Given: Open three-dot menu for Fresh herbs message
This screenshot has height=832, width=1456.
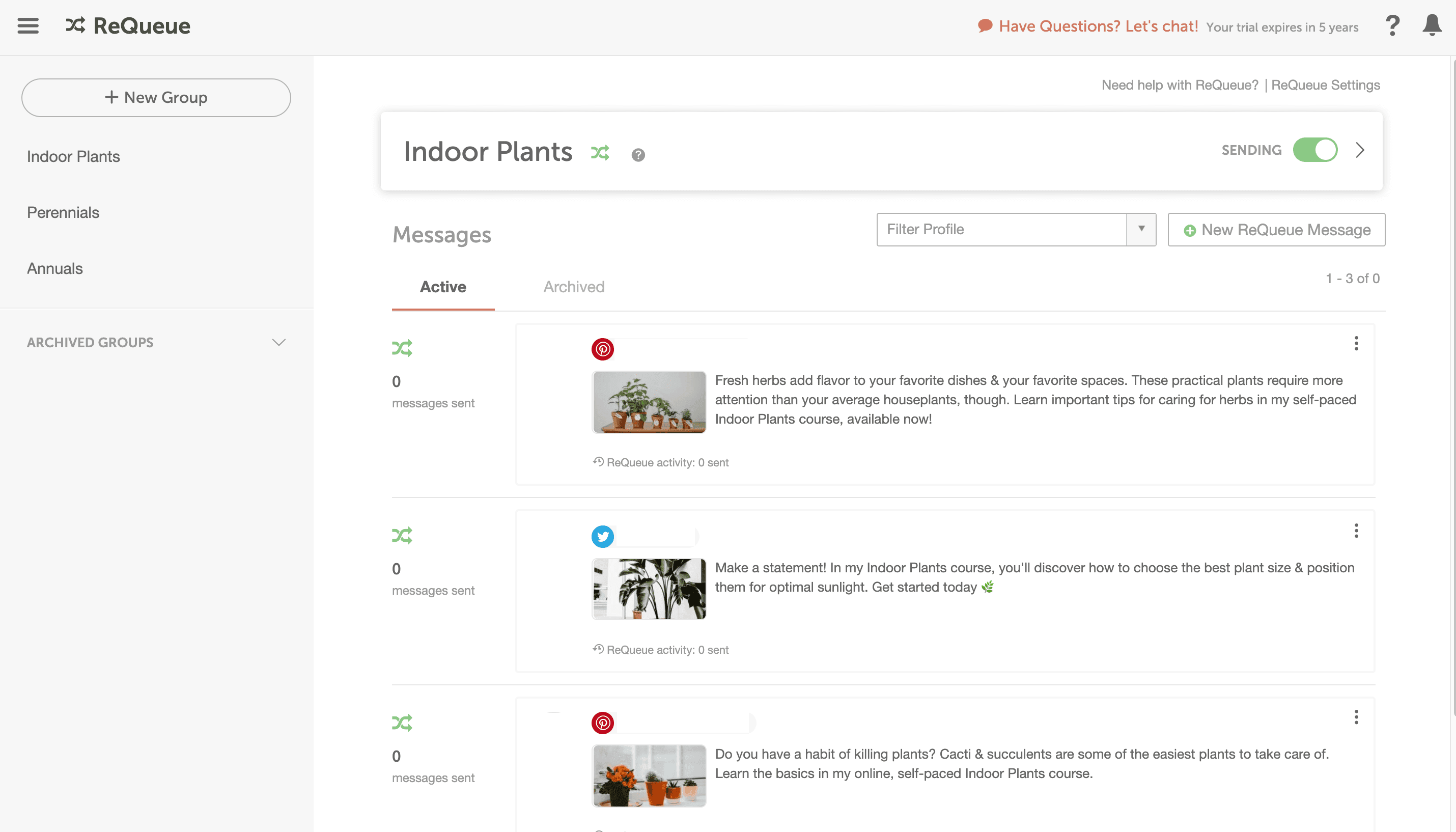Looking at the screenshot, I should (1356, 343).
